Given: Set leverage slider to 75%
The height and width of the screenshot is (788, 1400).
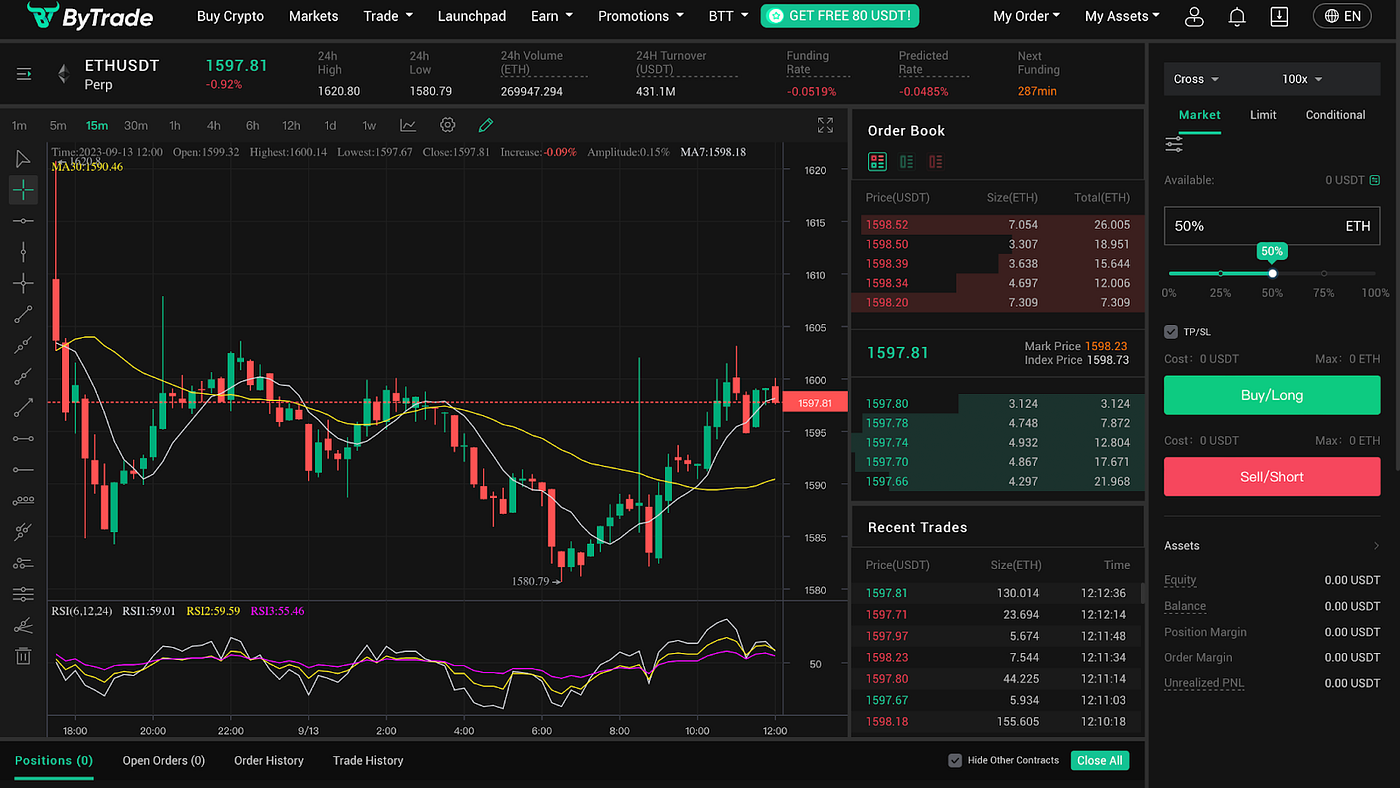Looking at the screenshot, I should (1324, 272).
